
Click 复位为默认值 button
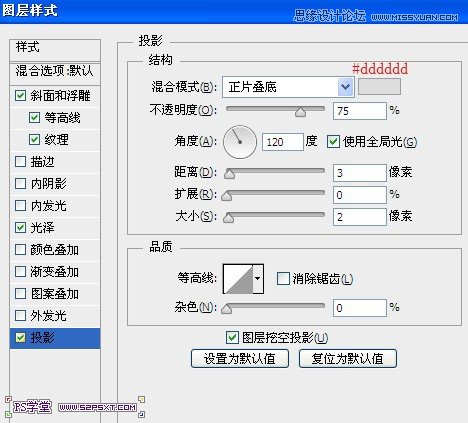tap(348, 359)
